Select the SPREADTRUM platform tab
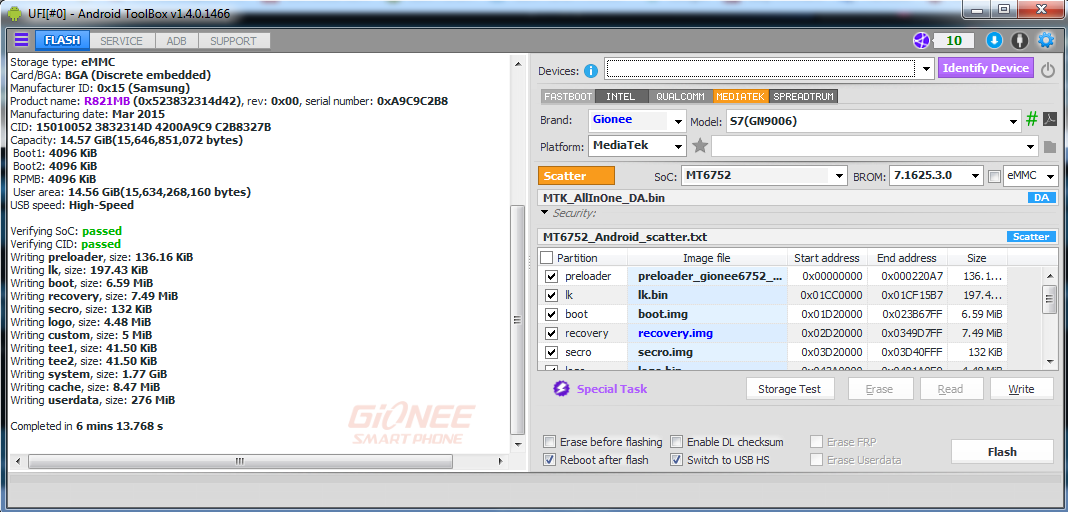 [804, 97]
